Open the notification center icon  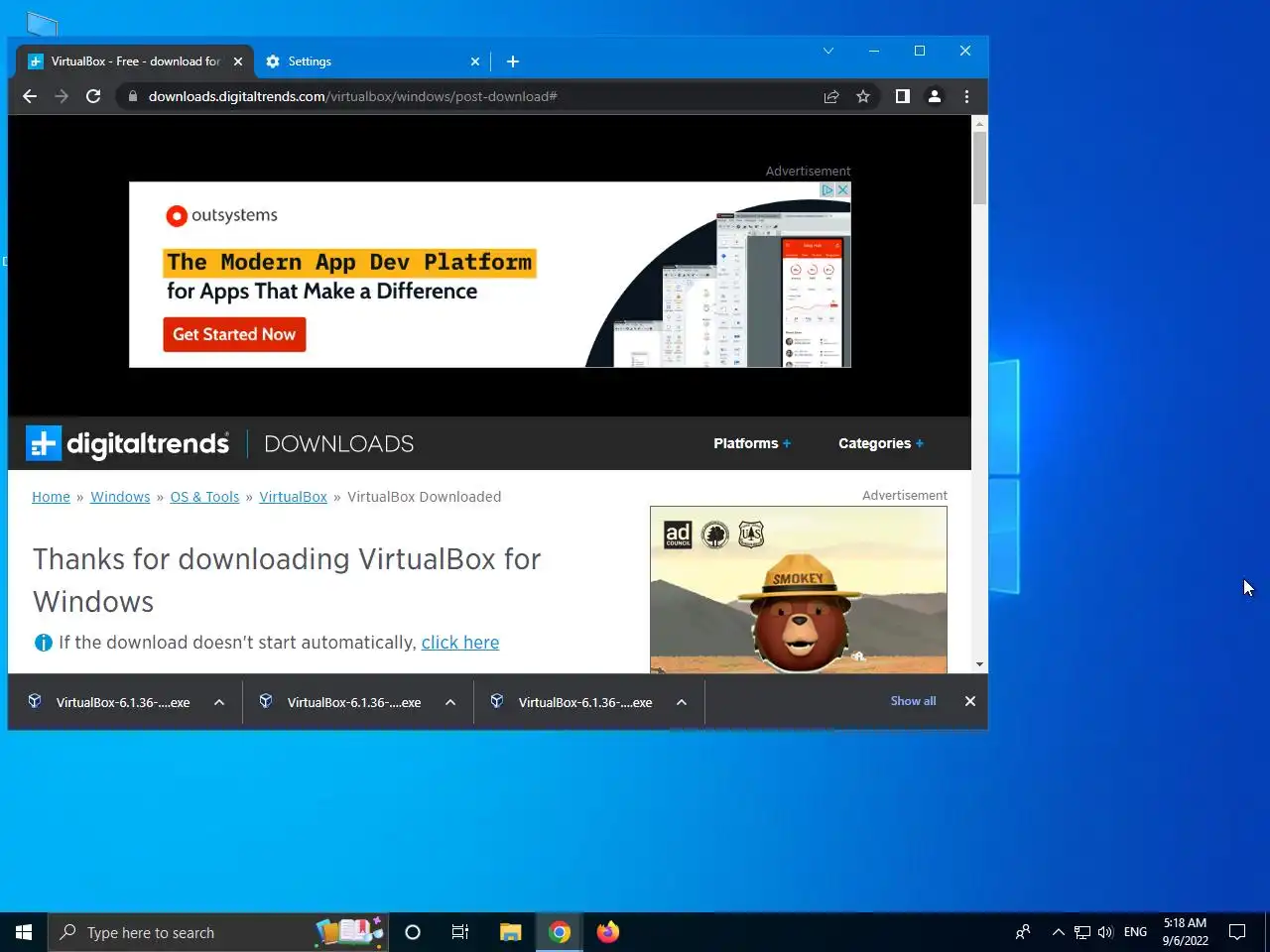pyautogui.click(x=1237, y=932)
